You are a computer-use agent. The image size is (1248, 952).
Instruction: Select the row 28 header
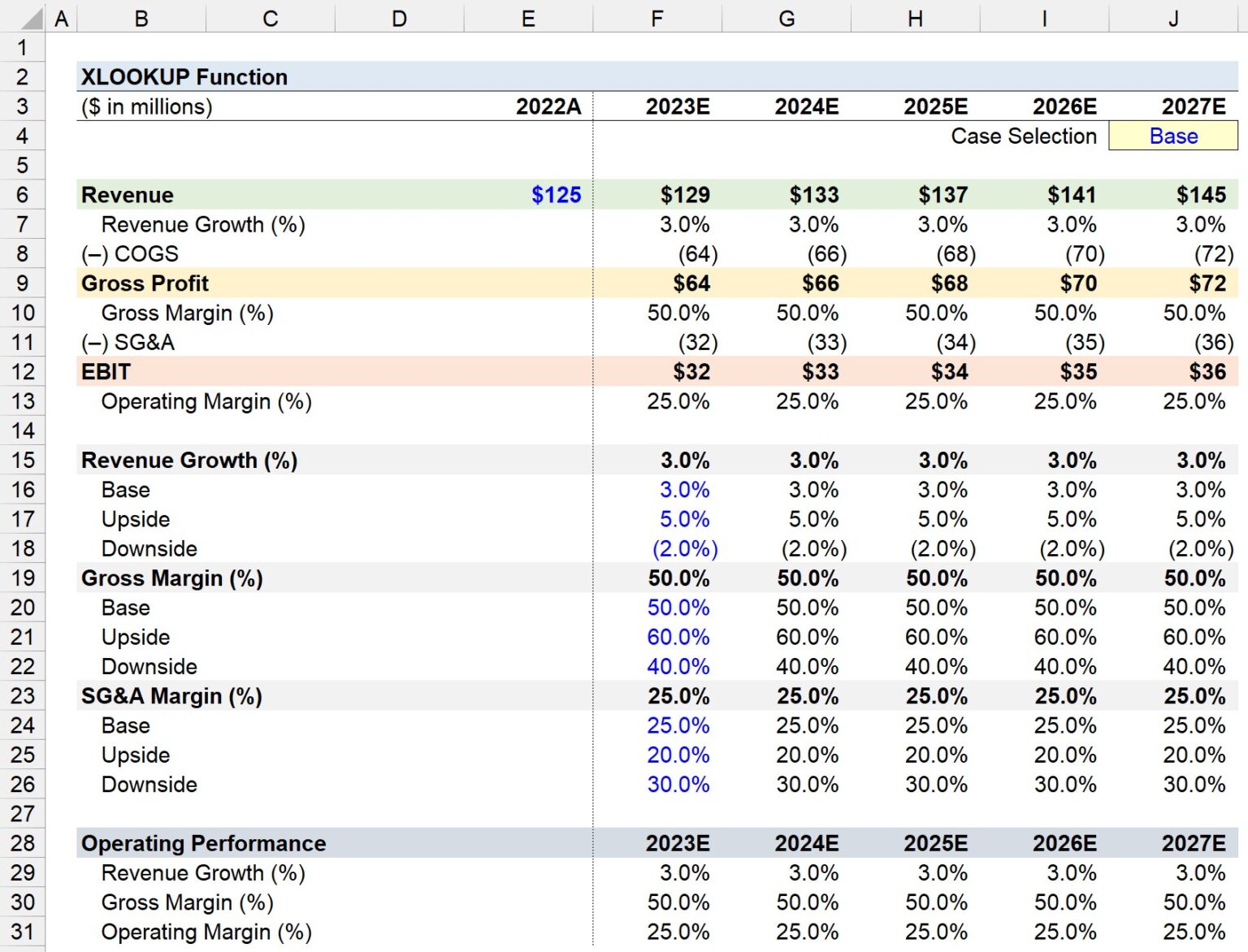coord(22,843)
